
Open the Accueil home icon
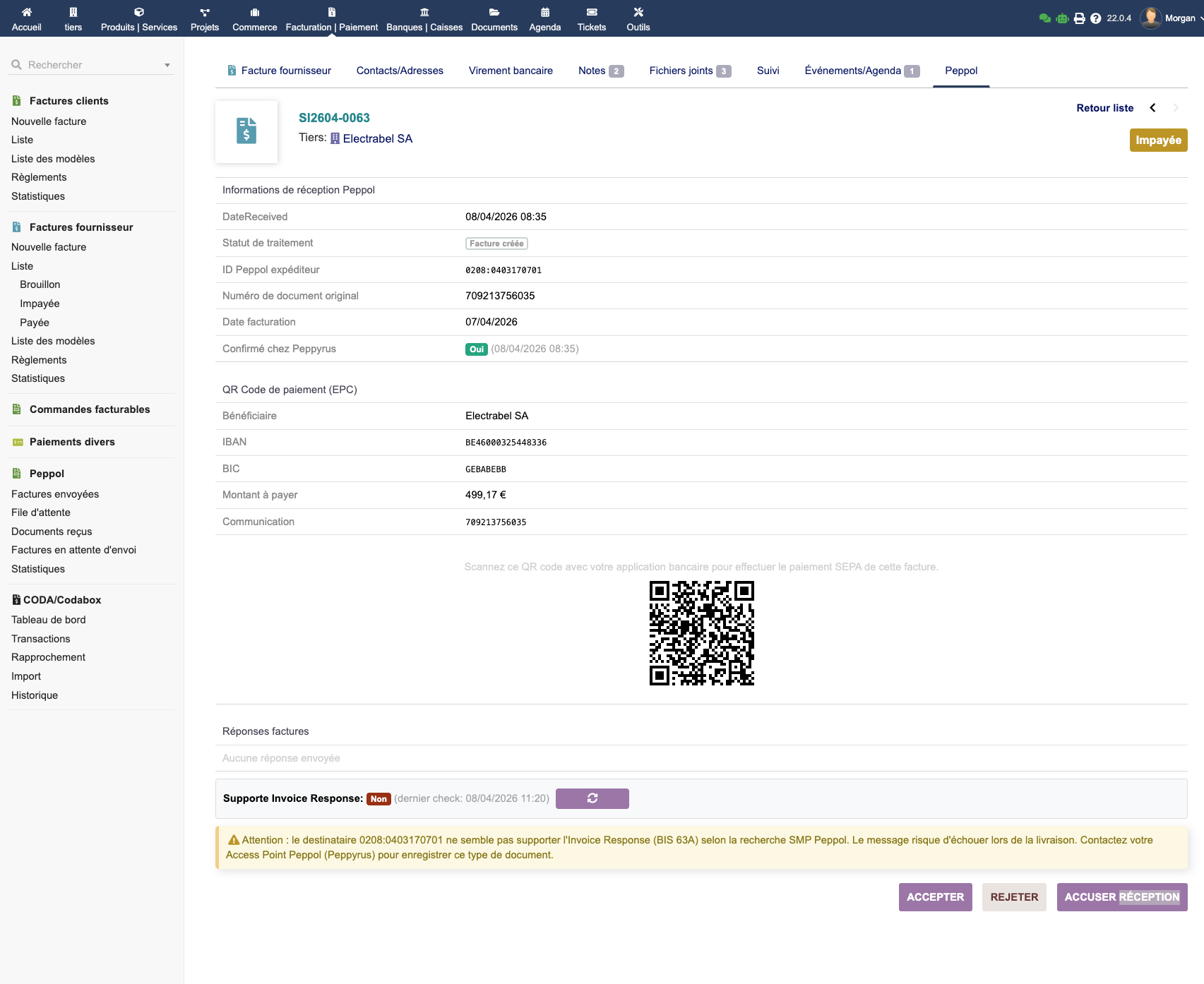point(27,12)
